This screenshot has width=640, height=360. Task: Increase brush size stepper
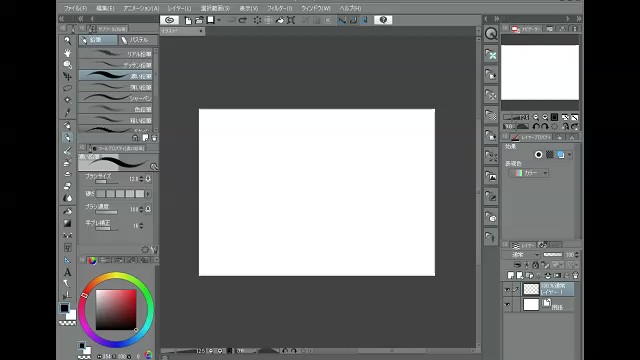click(141, 177)
